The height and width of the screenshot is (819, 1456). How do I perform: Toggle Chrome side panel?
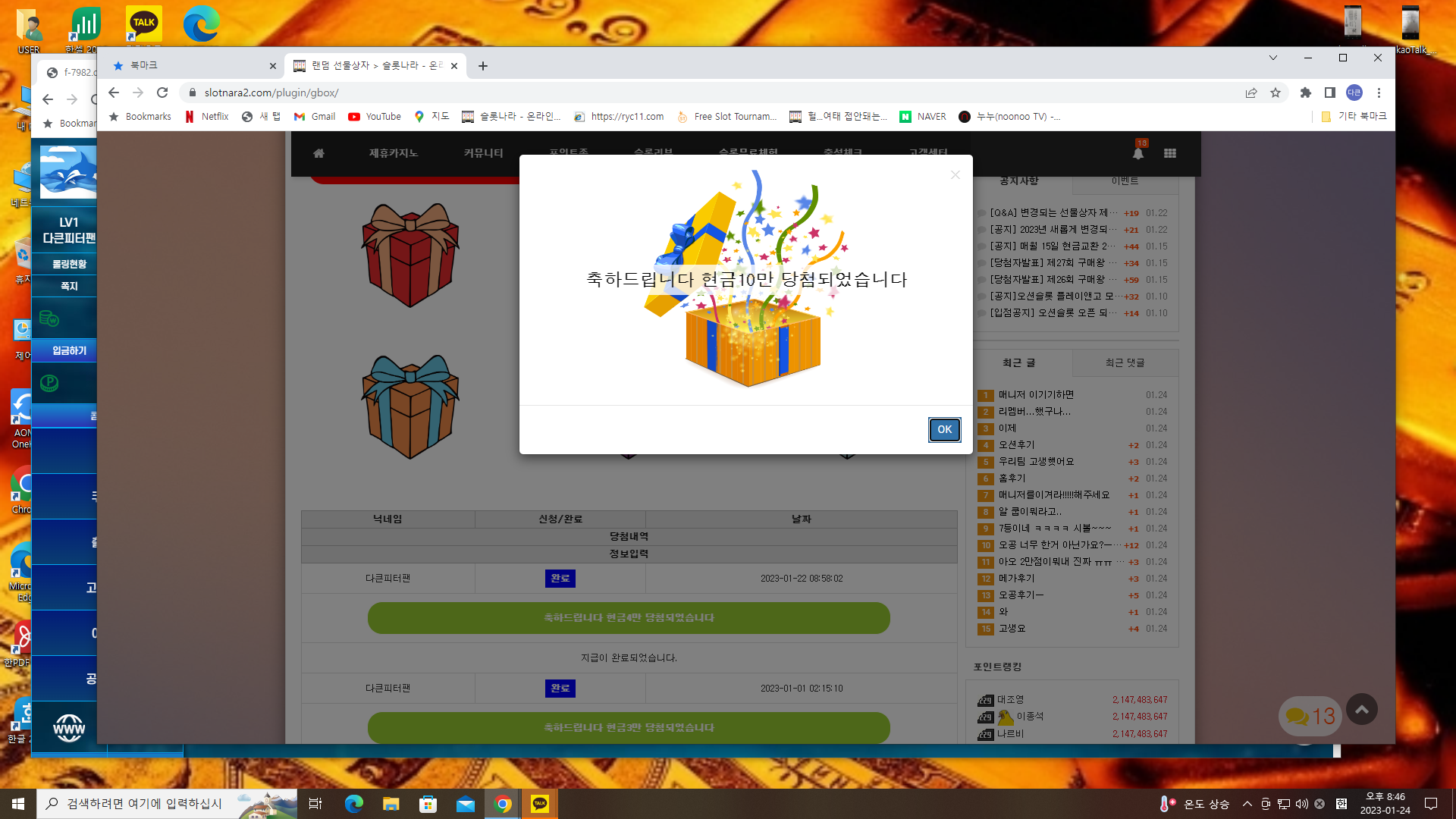[x=1329, y=93]
